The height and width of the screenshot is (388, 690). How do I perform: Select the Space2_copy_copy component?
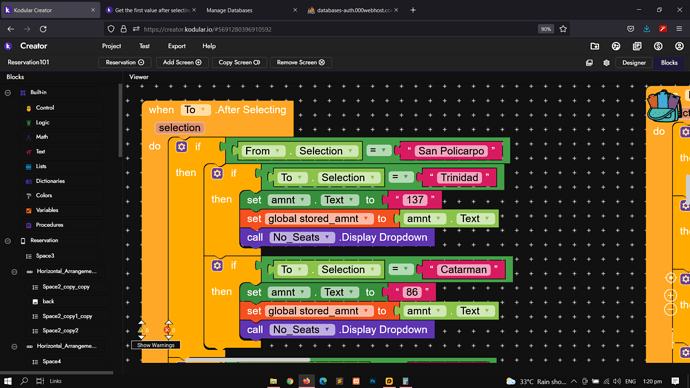[66, 287]
